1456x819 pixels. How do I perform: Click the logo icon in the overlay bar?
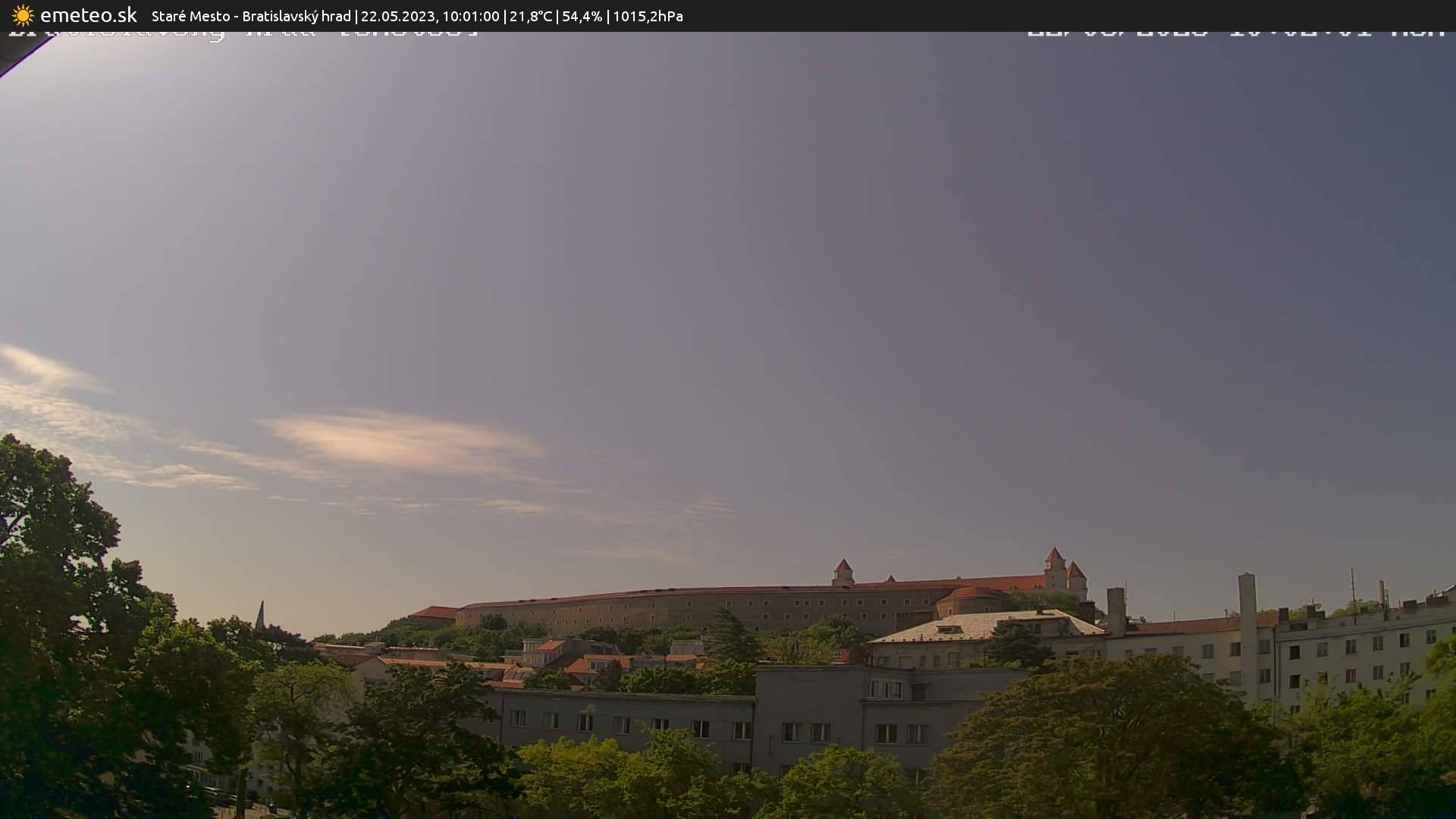click(x=23, y=15)
